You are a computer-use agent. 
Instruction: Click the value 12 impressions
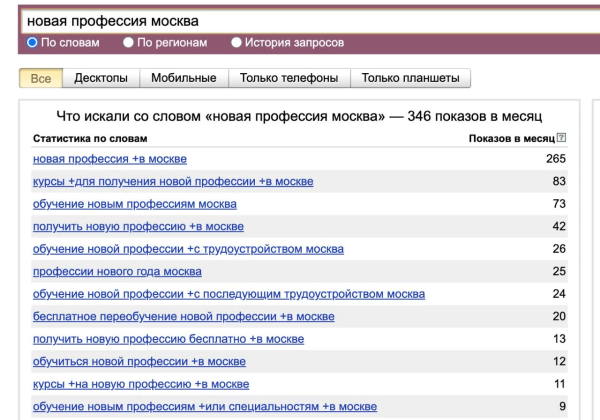[x=559, y=362]
